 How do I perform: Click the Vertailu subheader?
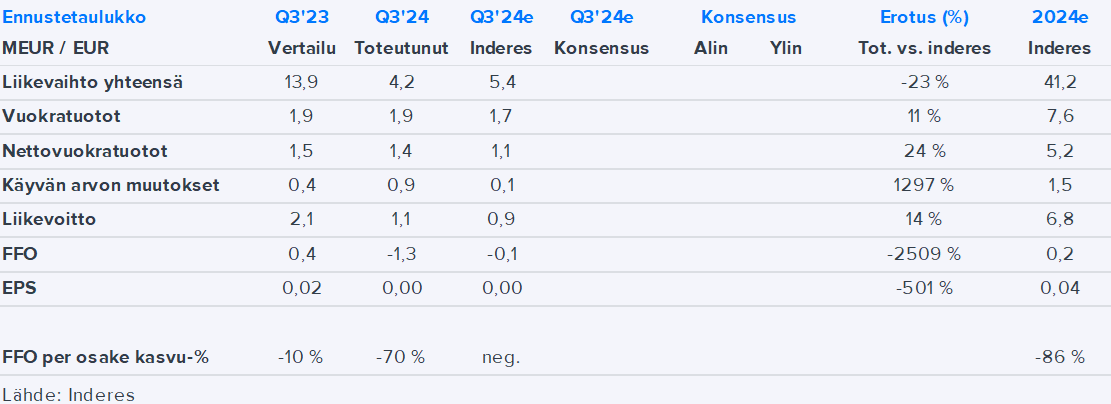coord(301,48)
